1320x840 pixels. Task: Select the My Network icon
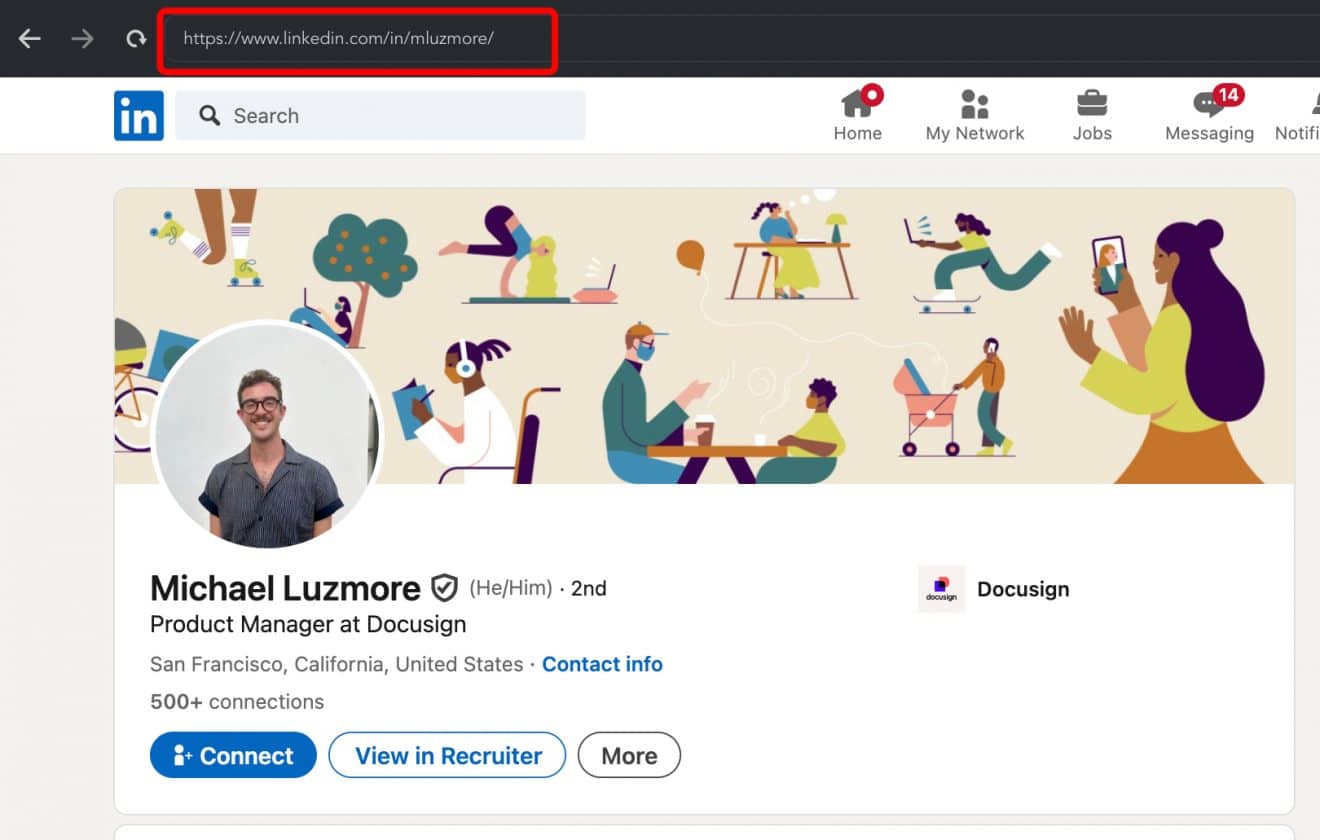click(x=974, y=103)
